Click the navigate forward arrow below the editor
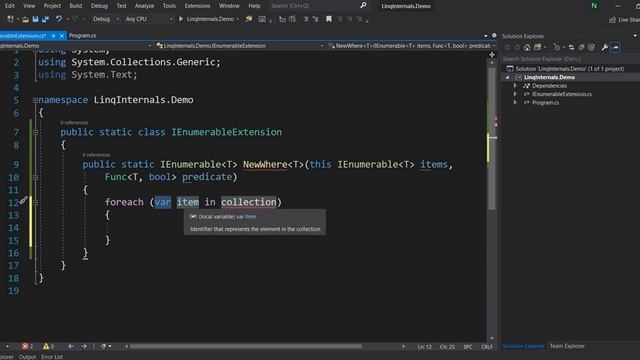The image size is (640, 360). [84, 347]
